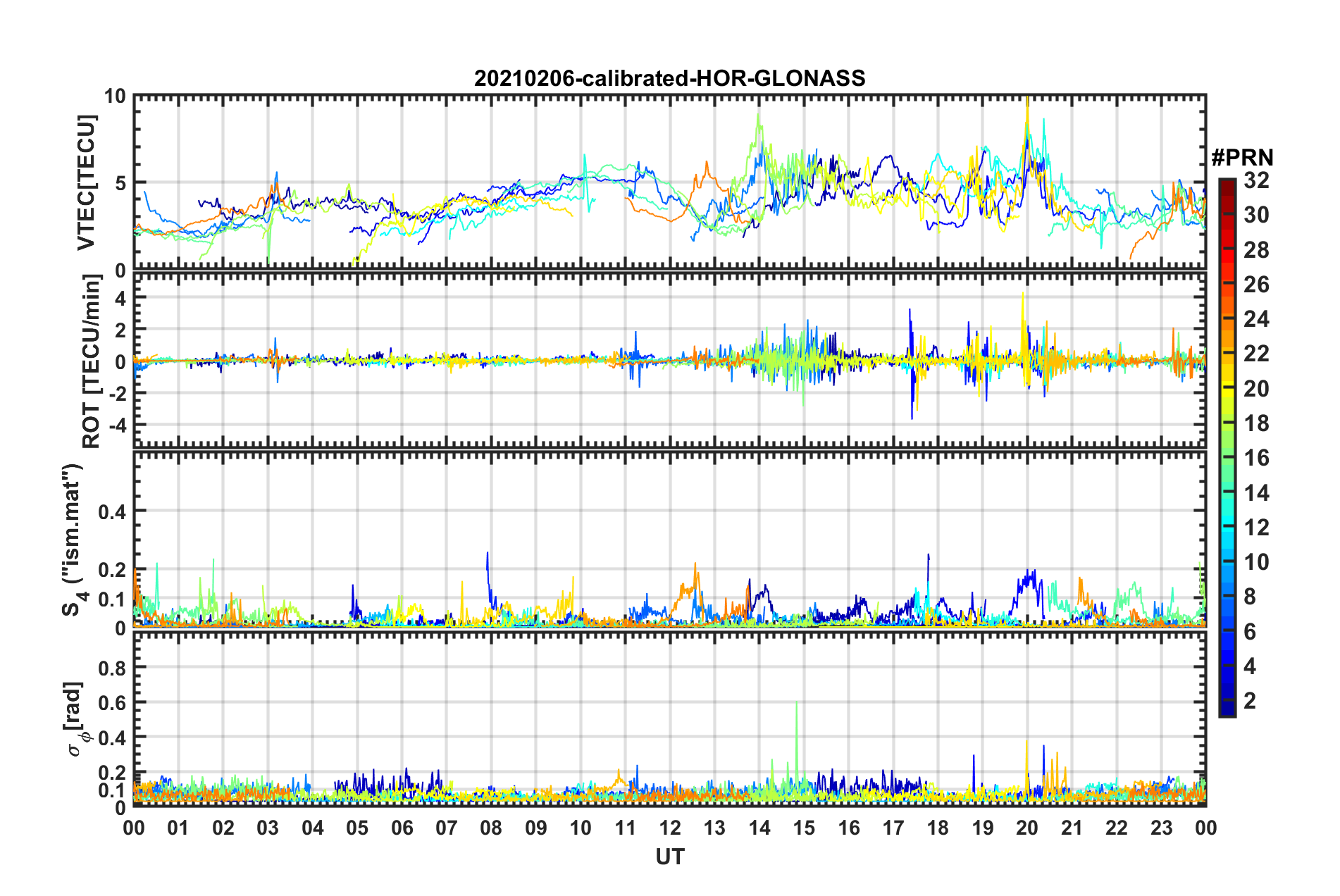Select the x-axis hour label 03
This screenshot has width=1340, height=896.
(x=268, y=828)
